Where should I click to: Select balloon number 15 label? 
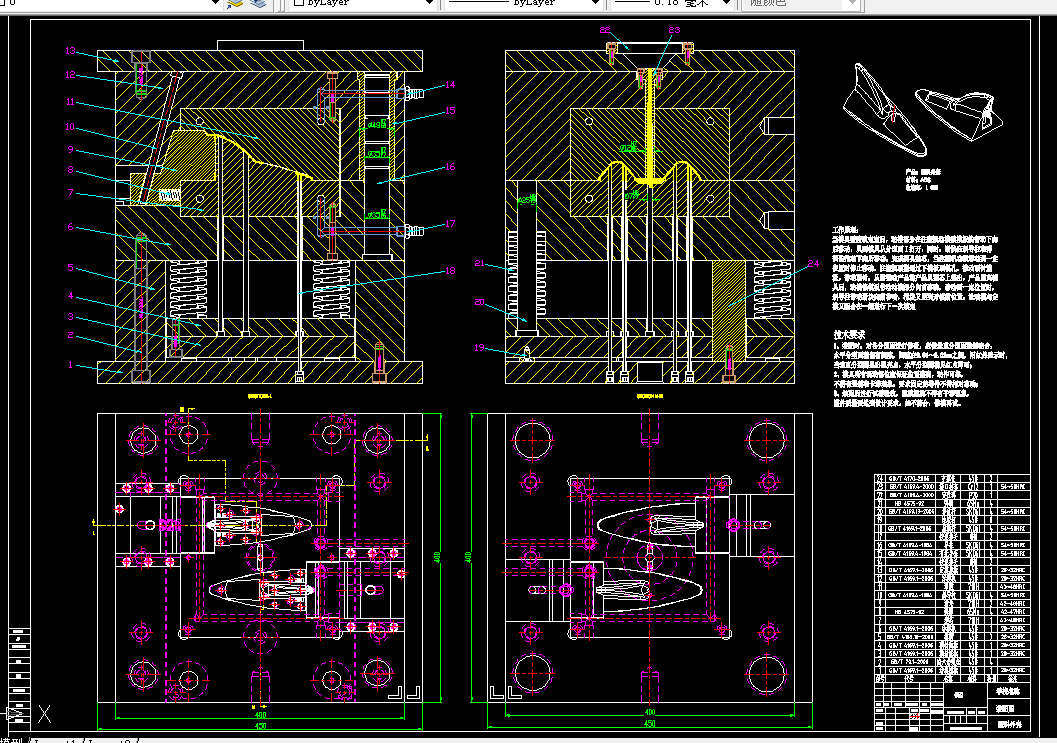pyautogui.click(x=450, y=111)
